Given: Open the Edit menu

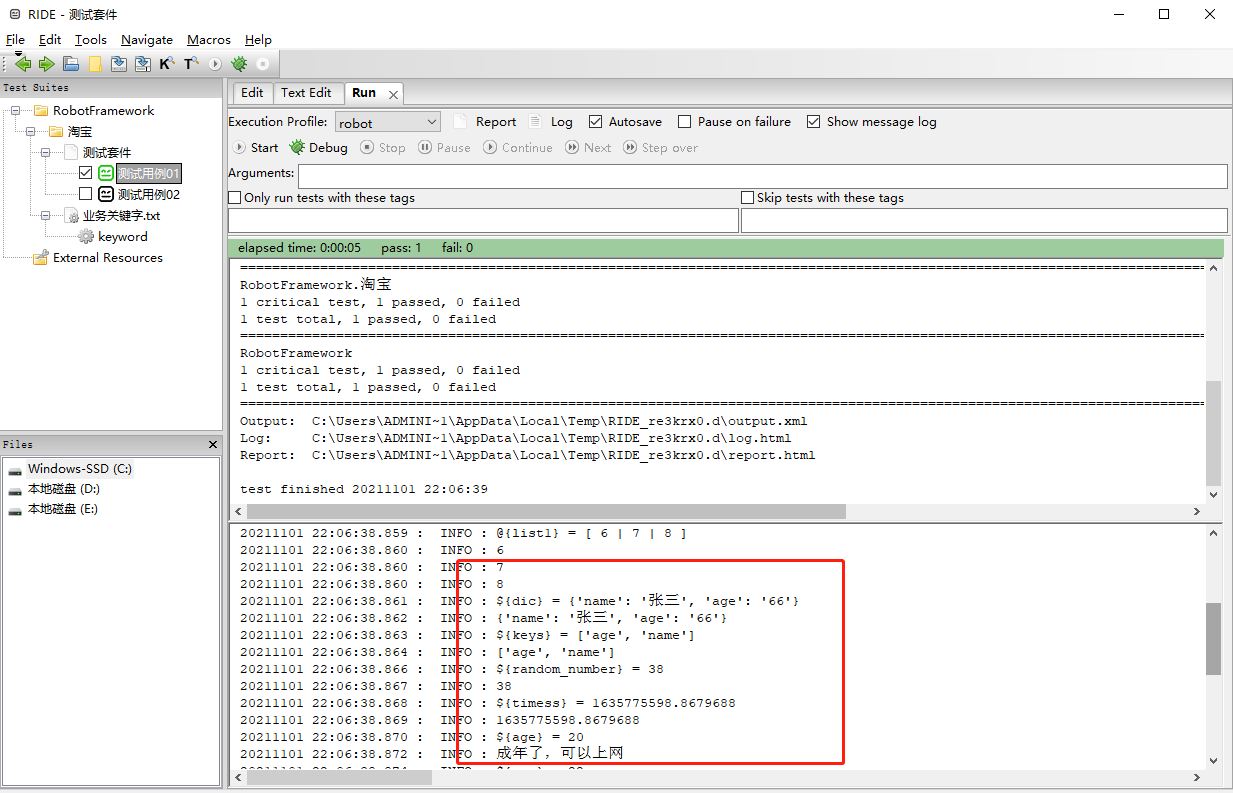Looking at the screenshot, I should (50, 40).
